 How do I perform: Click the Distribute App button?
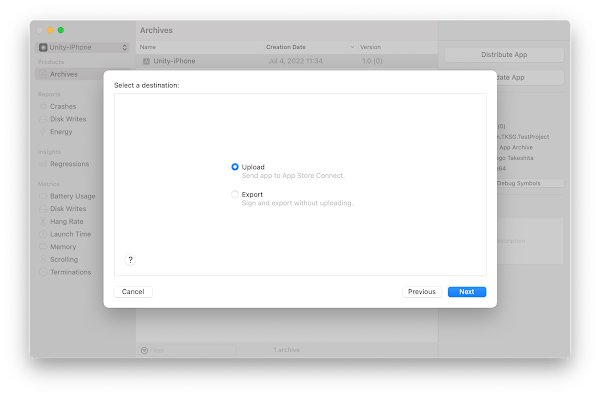click(x=504, y=55)
